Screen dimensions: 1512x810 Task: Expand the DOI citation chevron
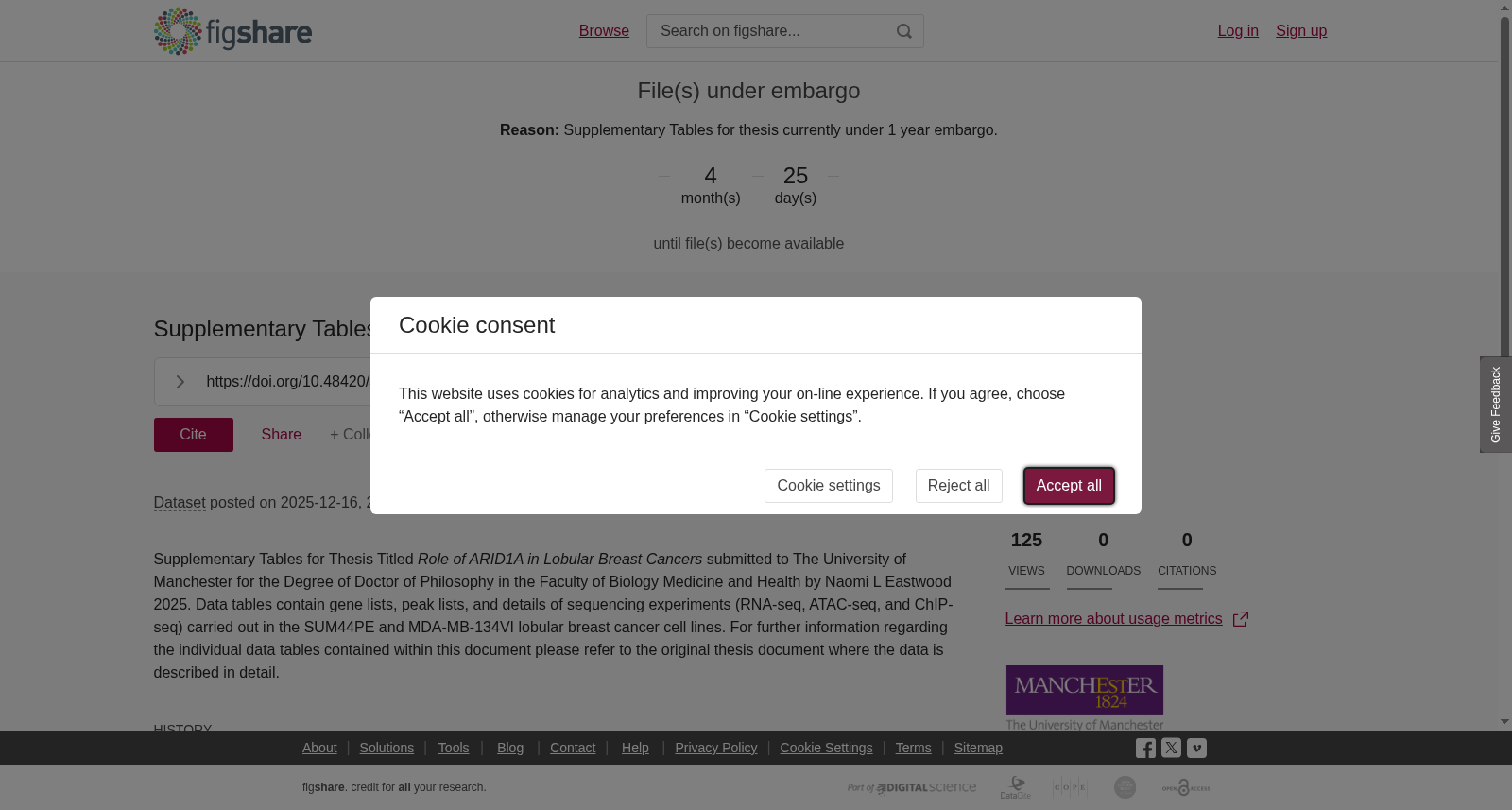[180, 382]
